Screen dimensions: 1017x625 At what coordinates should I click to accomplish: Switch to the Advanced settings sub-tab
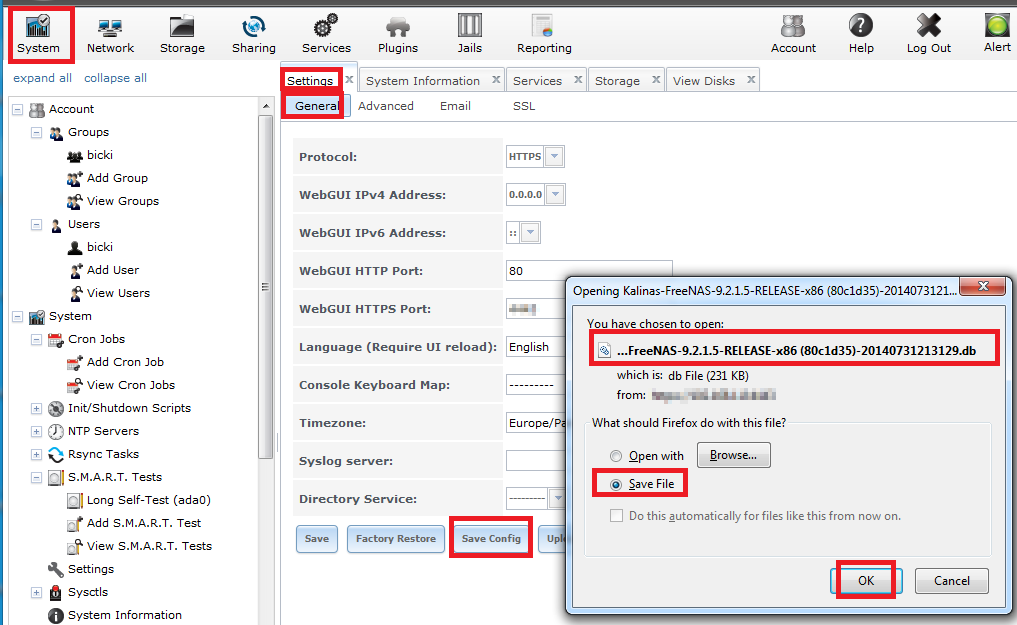coord(385,106)
